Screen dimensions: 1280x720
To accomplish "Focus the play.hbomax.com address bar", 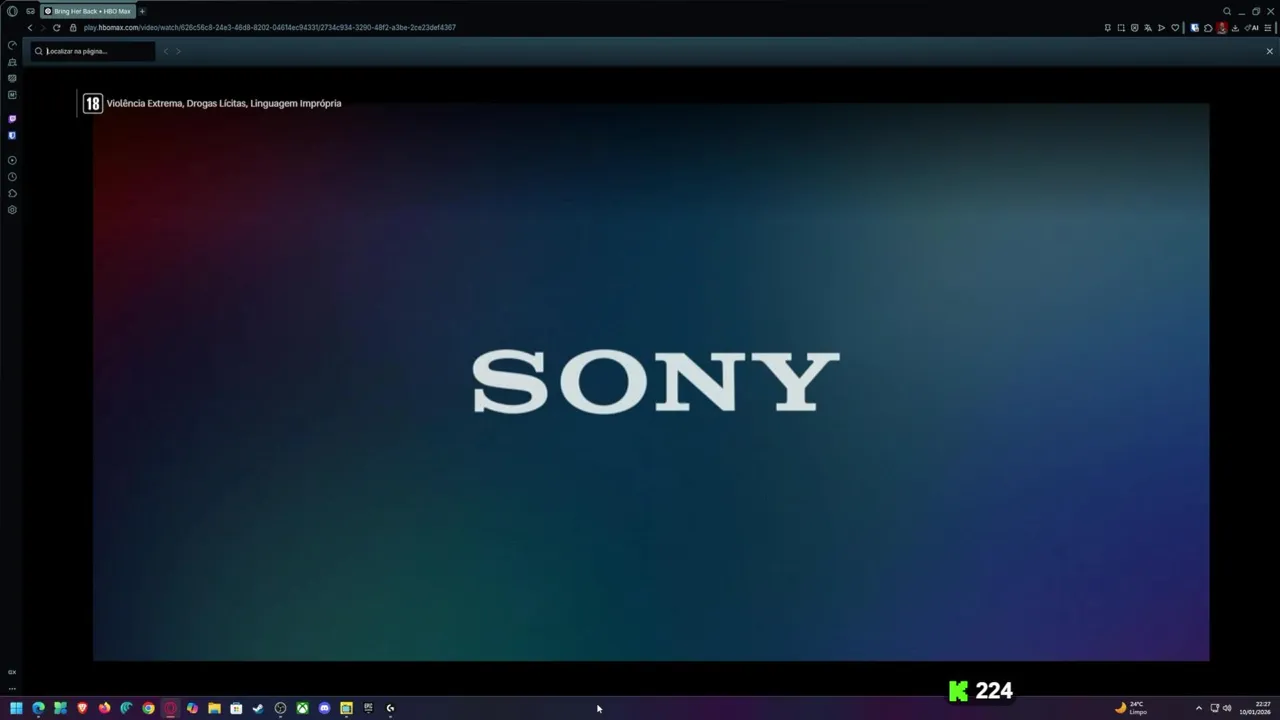I will coord(270,28).
